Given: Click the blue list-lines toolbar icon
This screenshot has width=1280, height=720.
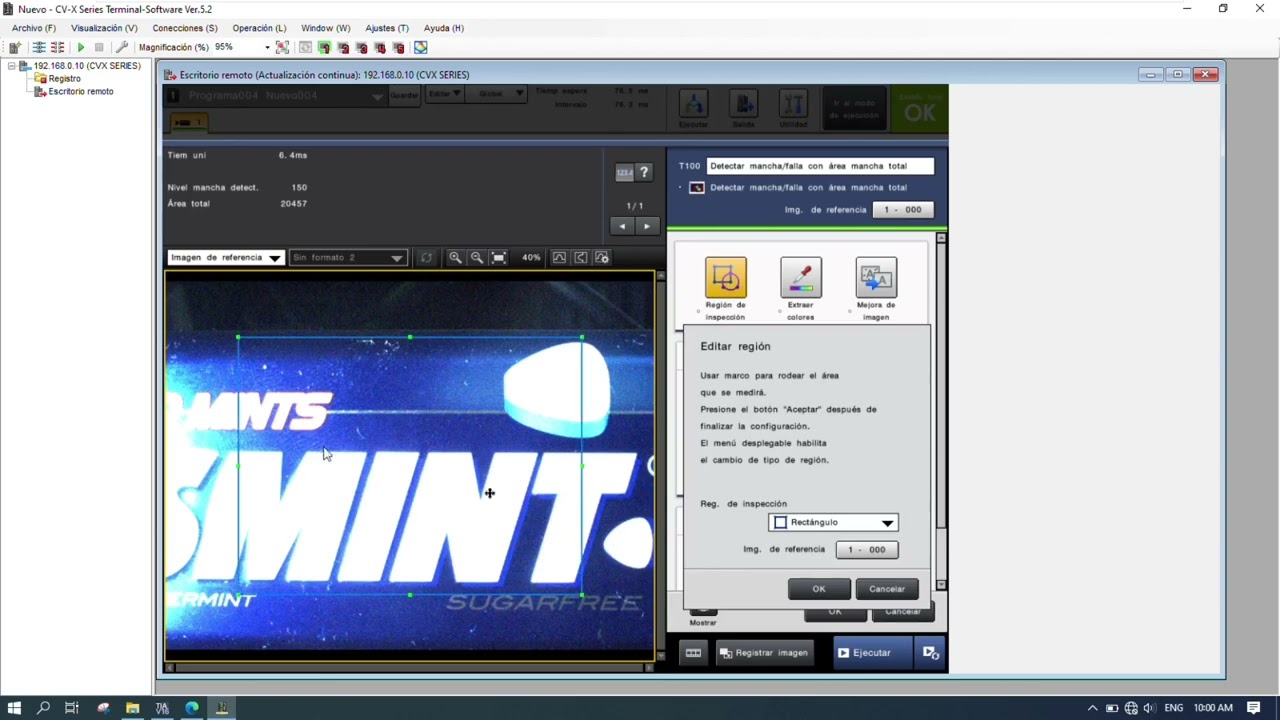Looking at the screenshot, I should pos(39,47).
